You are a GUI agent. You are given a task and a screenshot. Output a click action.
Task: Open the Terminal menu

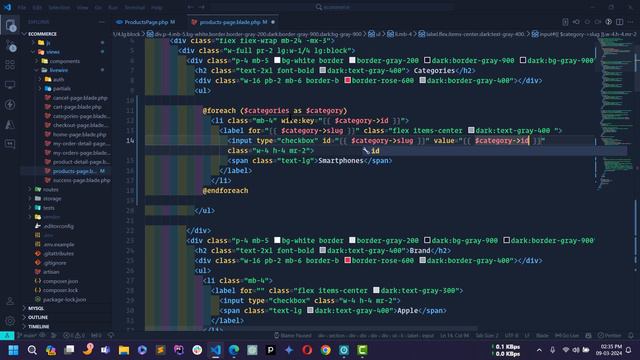135,7
